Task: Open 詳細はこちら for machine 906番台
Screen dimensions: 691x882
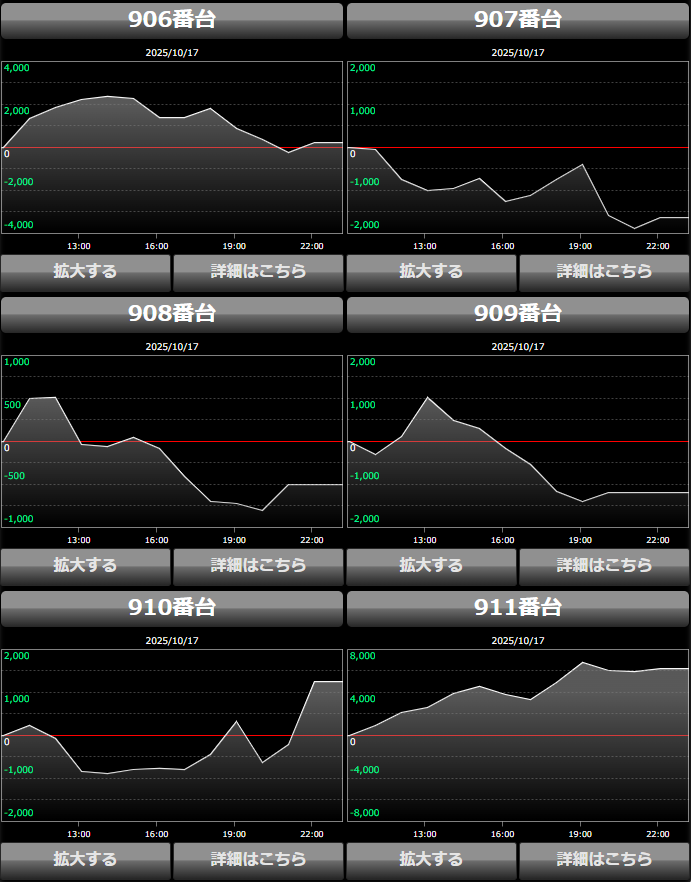Action: click(x=258, y=271)
